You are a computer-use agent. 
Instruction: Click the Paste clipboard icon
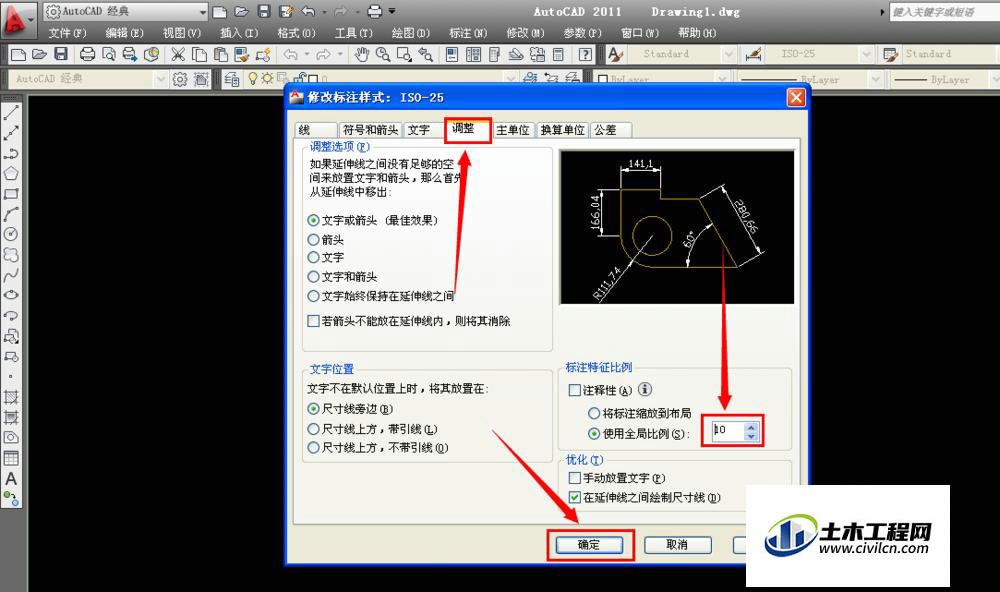point(220,54)
